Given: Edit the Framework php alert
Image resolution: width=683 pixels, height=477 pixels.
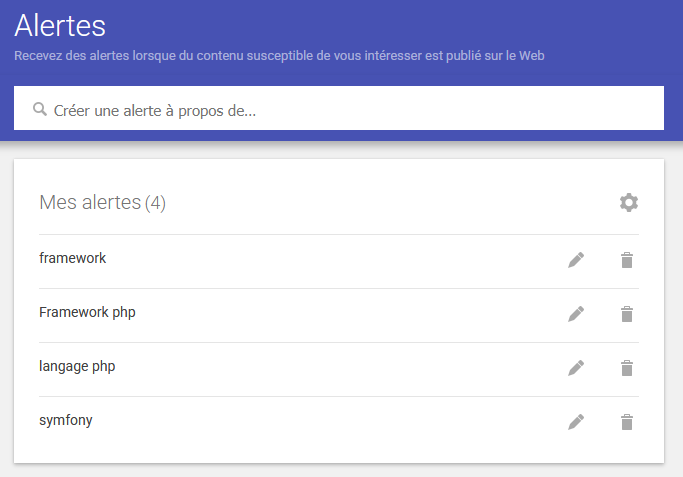Looking at the screenshot, I should click(x=576, y=314).
